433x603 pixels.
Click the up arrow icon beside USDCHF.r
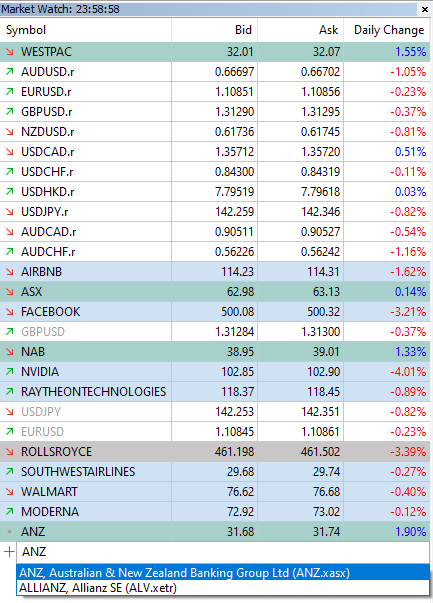(10, 172)
